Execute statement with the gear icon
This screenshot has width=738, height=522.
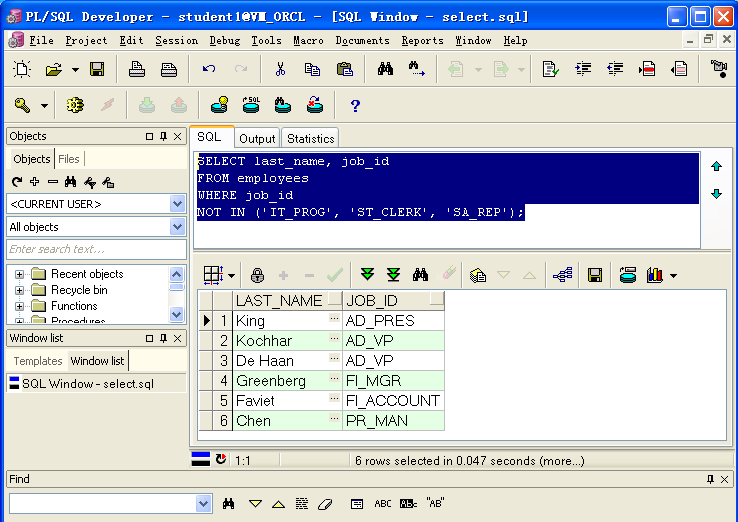(75, 105)
